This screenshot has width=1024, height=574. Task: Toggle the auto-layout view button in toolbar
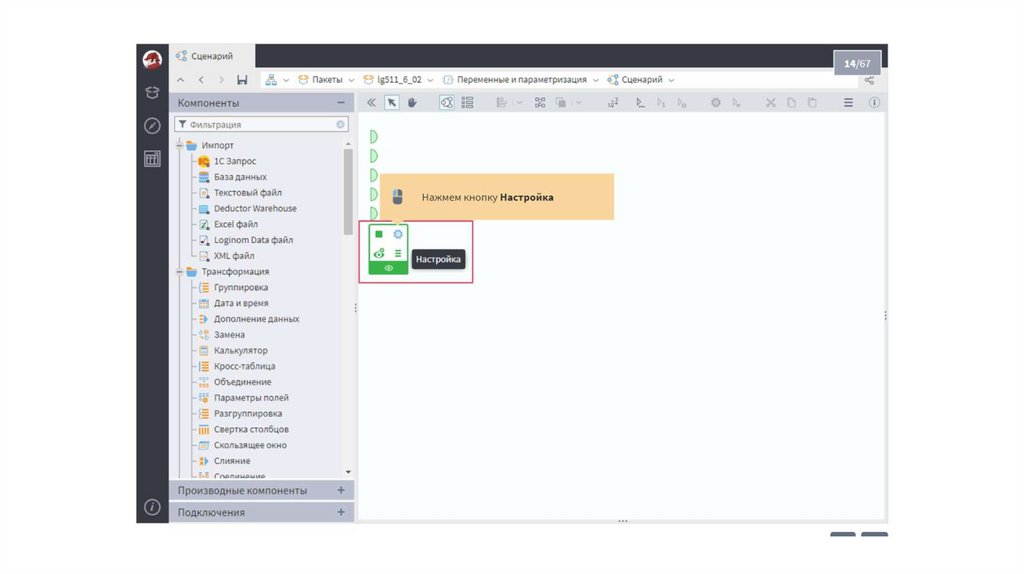[x=446, y=102]
